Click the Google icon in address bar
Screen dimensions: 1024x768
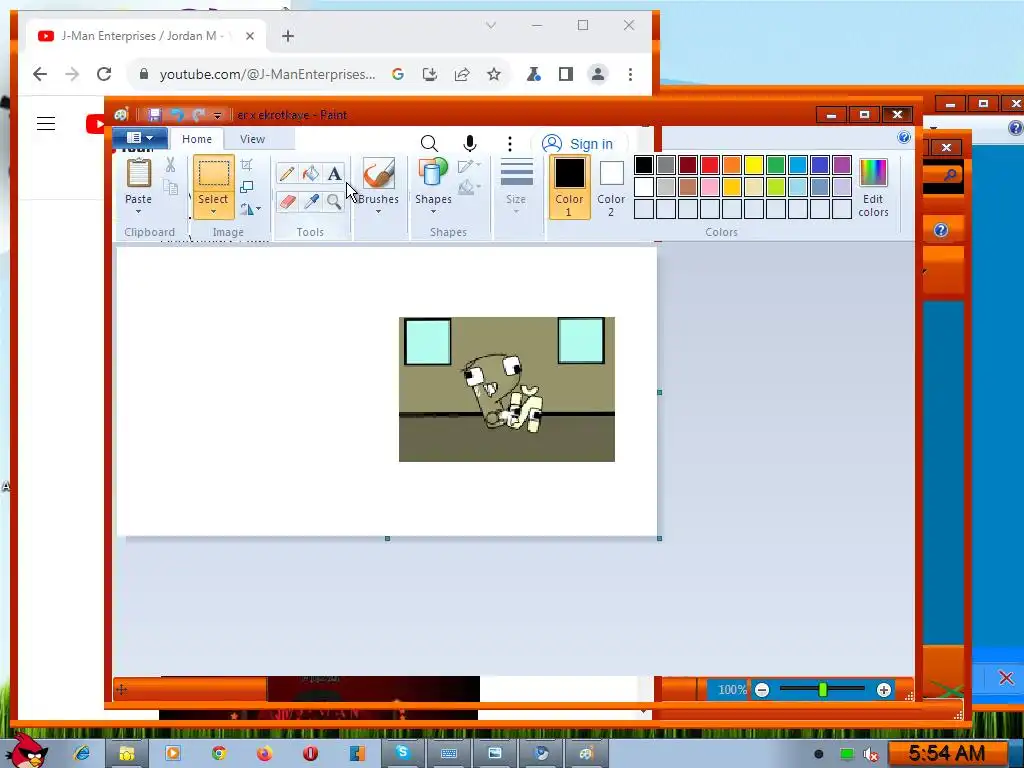click(398, 74)
